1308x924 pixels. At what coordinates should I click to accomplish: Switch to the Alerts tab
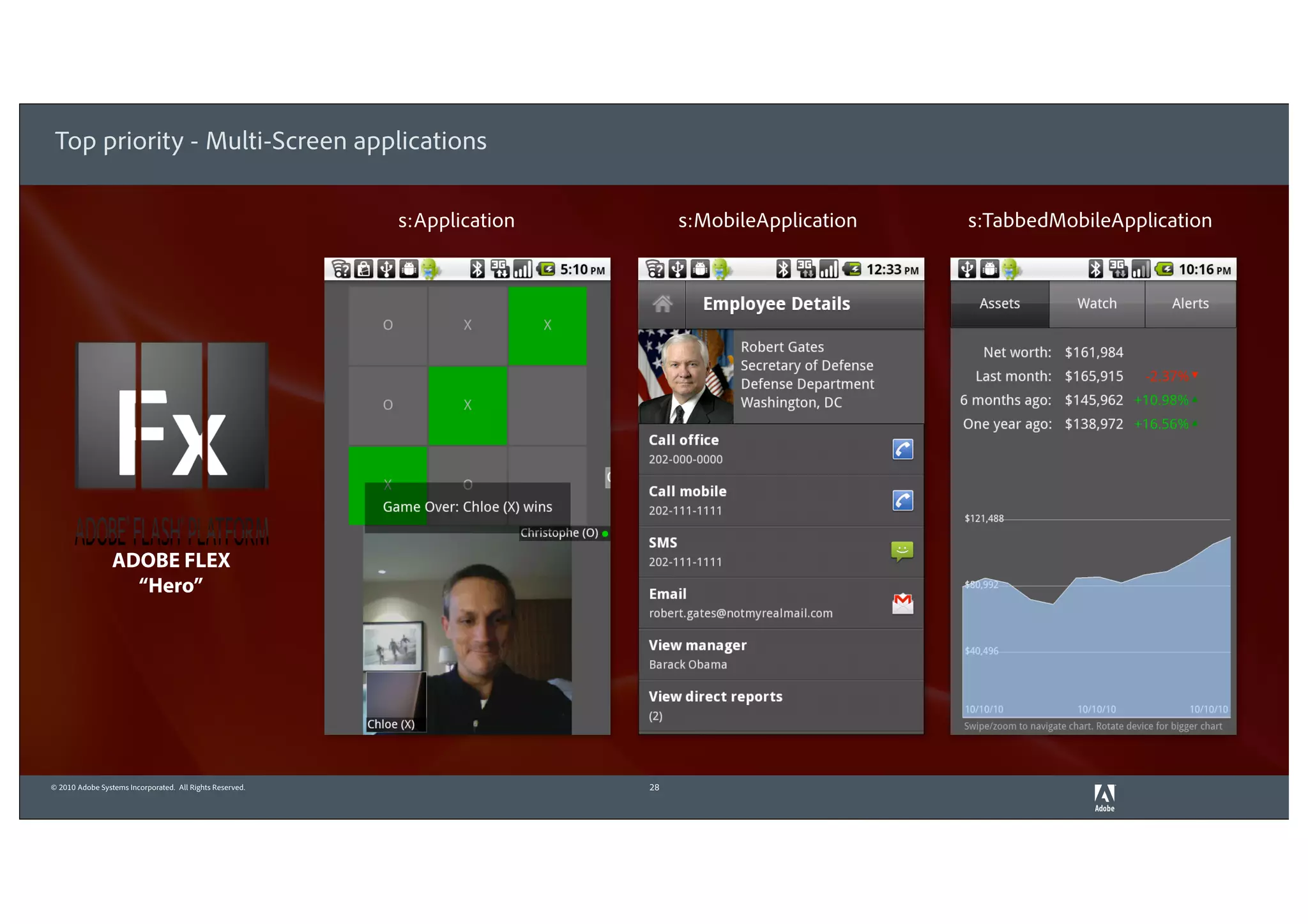coord(1190,304)
